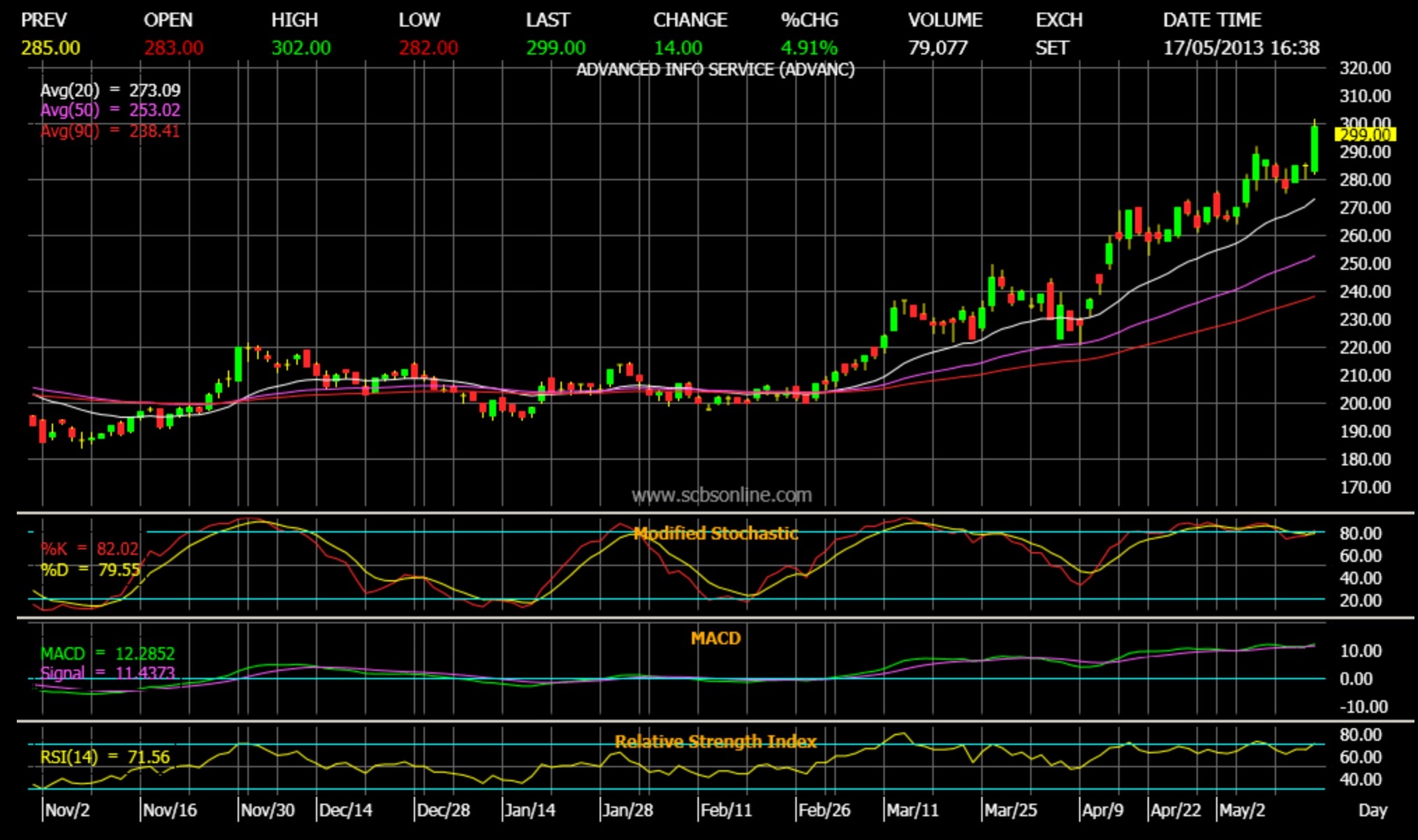
Task: Click the 170.00 price axis label
Action: point(1365,488)
